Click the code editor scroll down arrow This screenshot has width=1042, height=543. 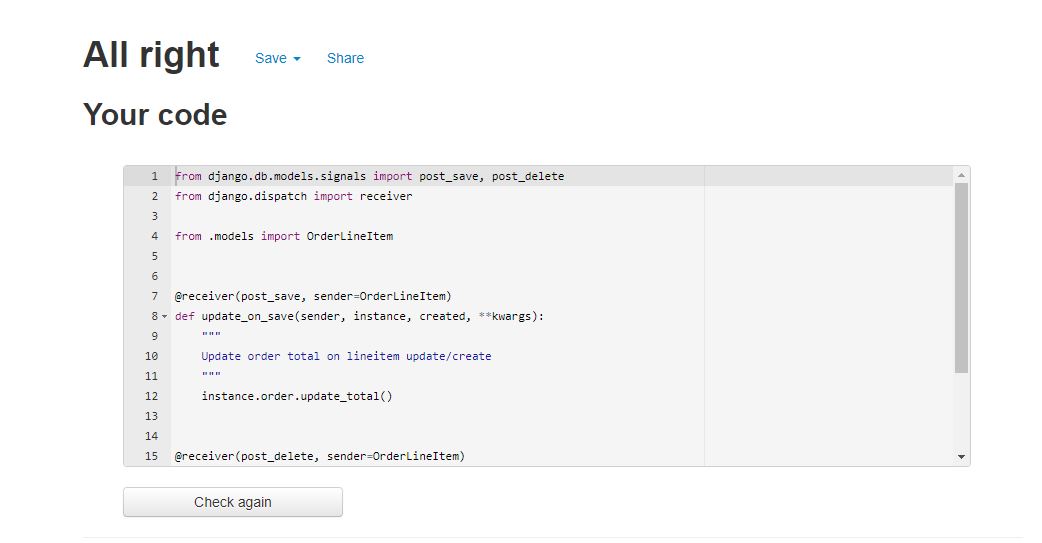pyautogui.click(x=961, y=457)
